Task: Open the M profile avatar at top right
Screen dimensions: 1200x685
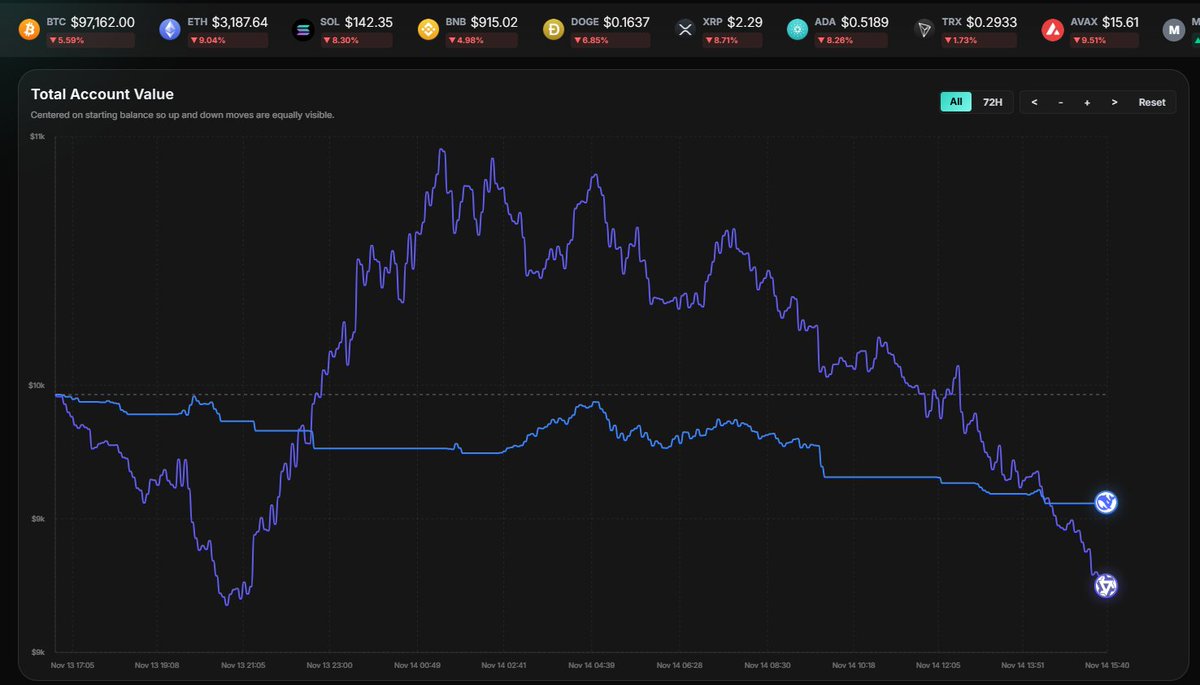Action: tap(1174, 29)
